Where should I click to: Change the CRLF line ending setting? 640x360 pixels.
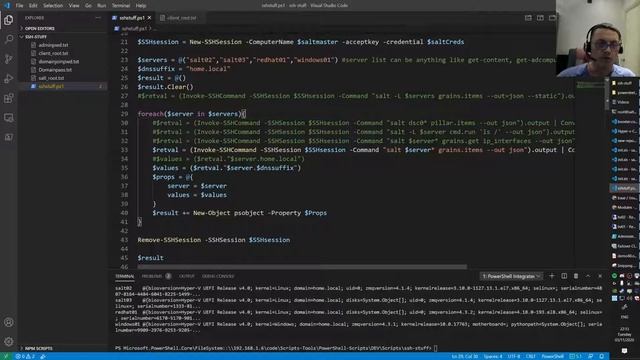531,356
